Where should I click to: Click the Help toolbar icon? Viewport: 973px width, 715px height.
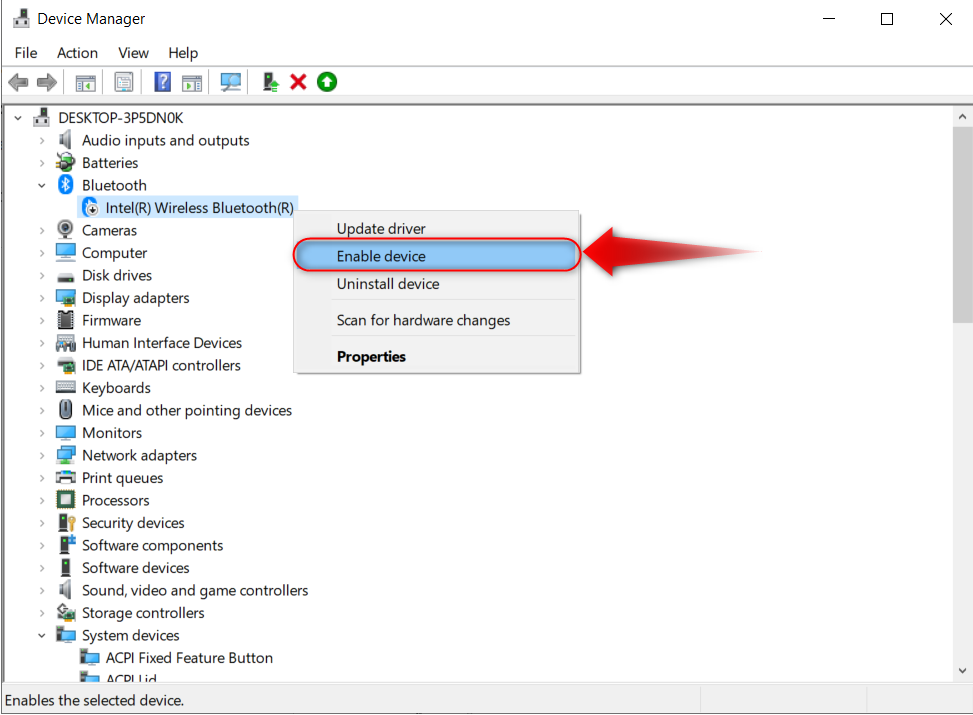click(x=162, y=82)
